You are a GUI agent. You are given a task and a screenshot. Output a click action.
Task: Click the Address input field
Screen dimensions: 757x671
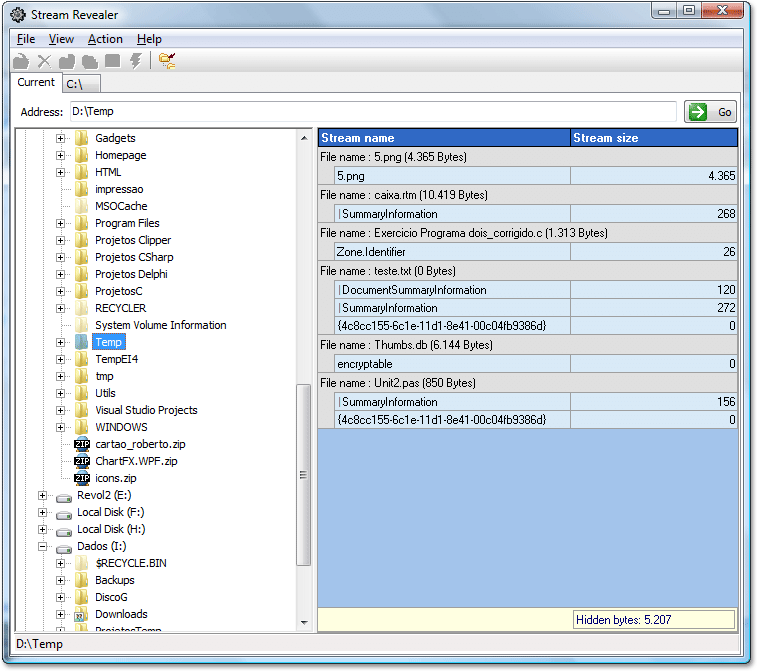pos(370,112)
